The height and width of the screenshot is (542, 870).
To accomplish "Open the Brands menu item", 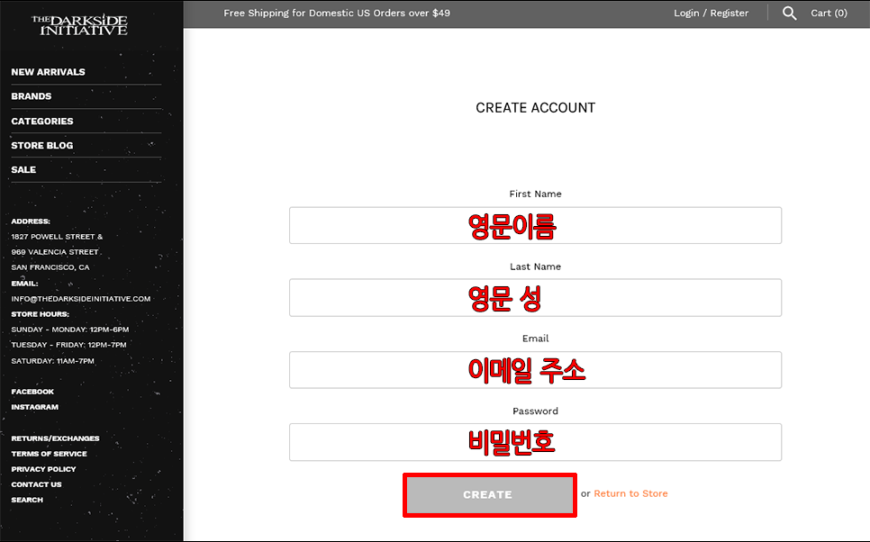I will (31, 97).
